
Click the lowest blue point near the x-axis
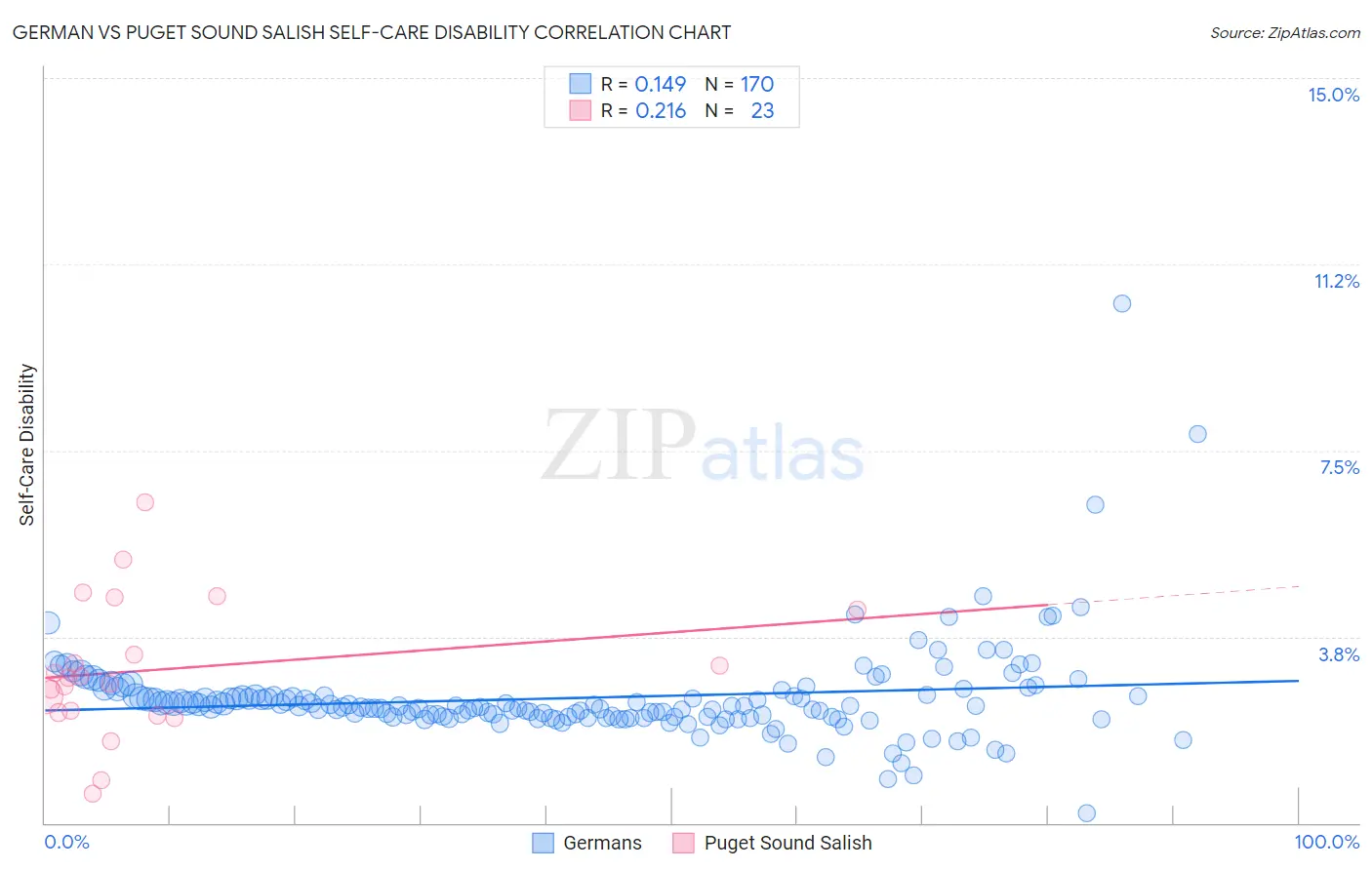1086,812
